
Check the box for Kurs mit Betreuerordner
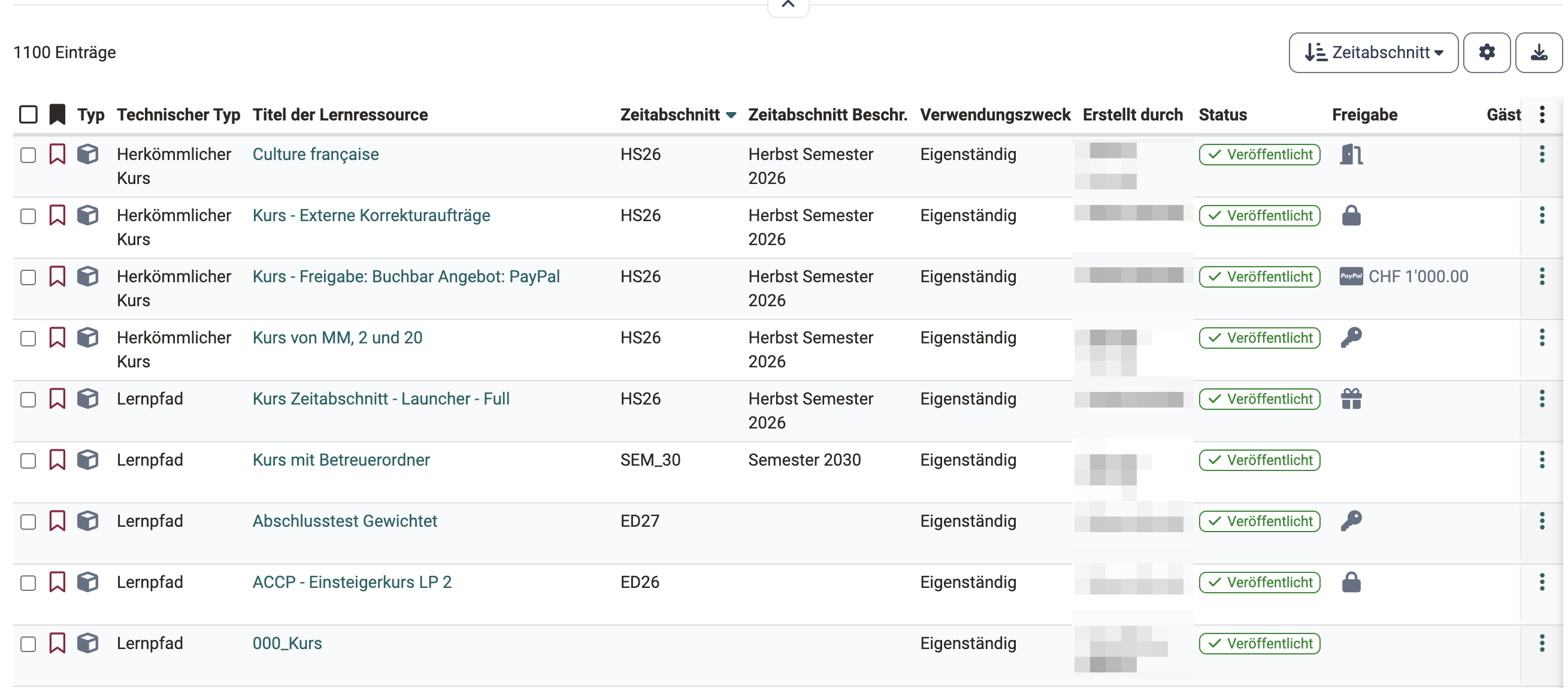point(28,460)
